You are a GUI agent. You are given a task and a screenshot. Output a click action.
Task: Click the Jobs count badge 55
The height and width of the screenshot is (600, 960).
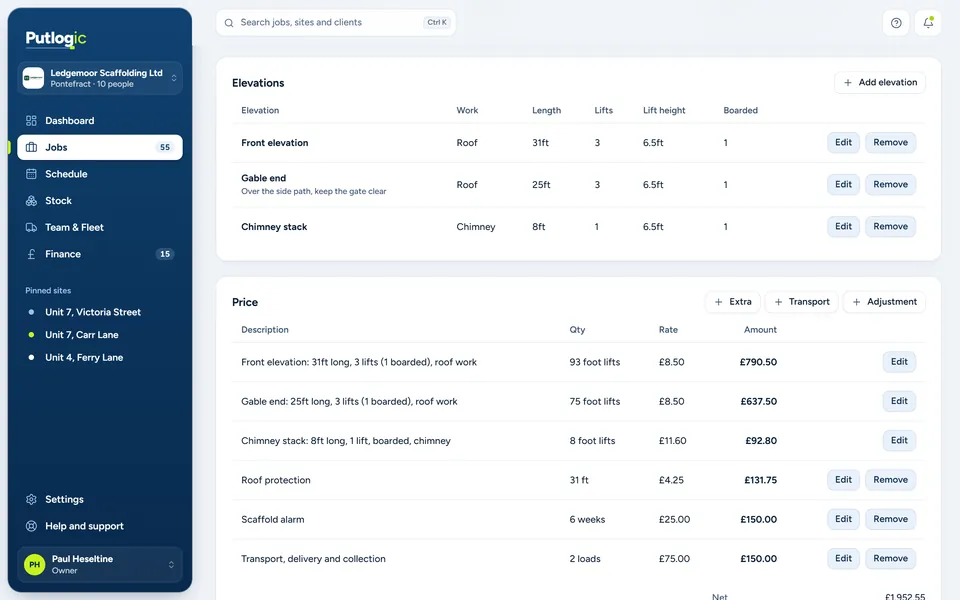click(165, 147)
